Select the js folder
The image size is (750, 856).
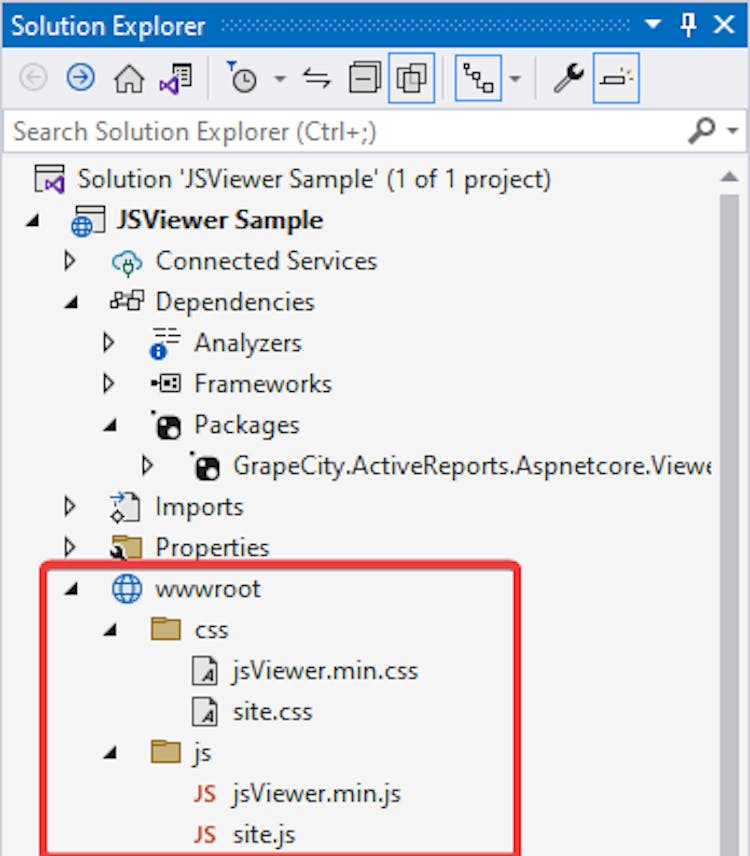(x=203, y=754)
